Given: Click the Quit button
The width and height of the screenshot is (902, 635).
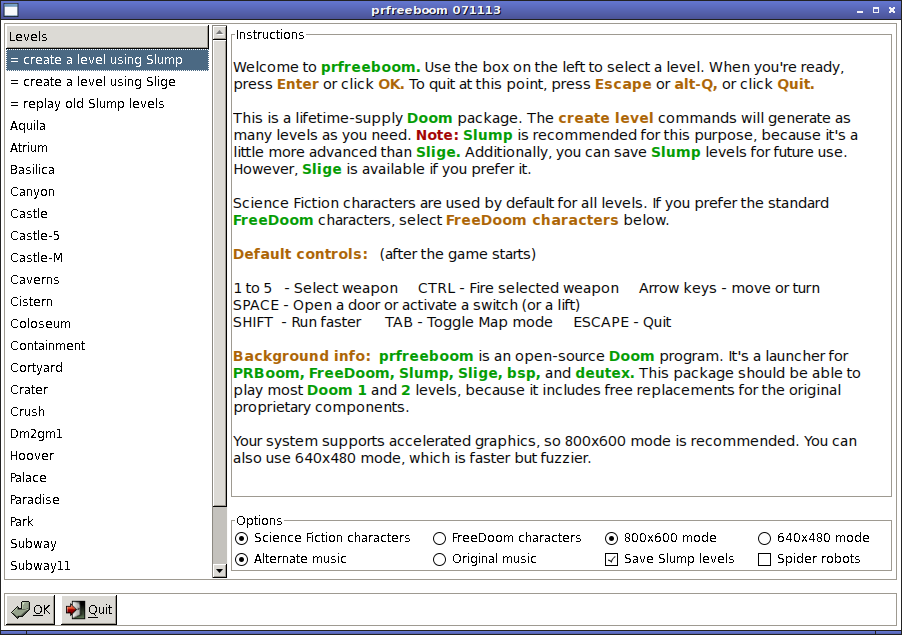Looking at the screenshot, I should pos(89,610).
